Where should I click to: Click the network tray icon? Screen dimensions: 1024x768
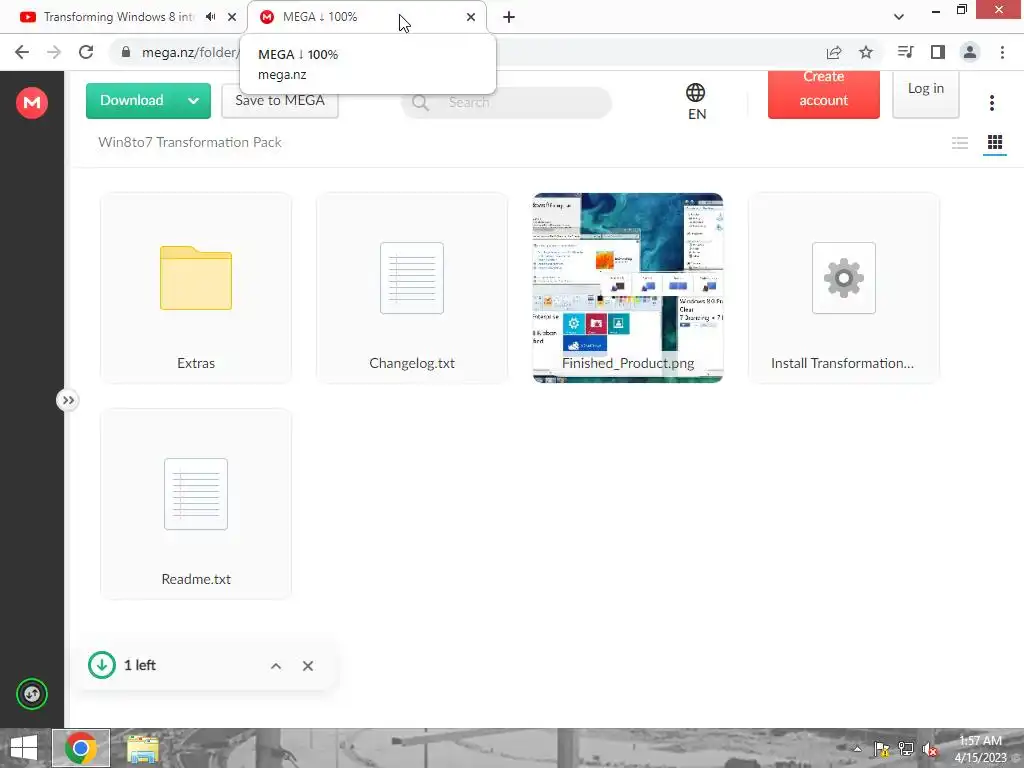[x=906, y=749]
